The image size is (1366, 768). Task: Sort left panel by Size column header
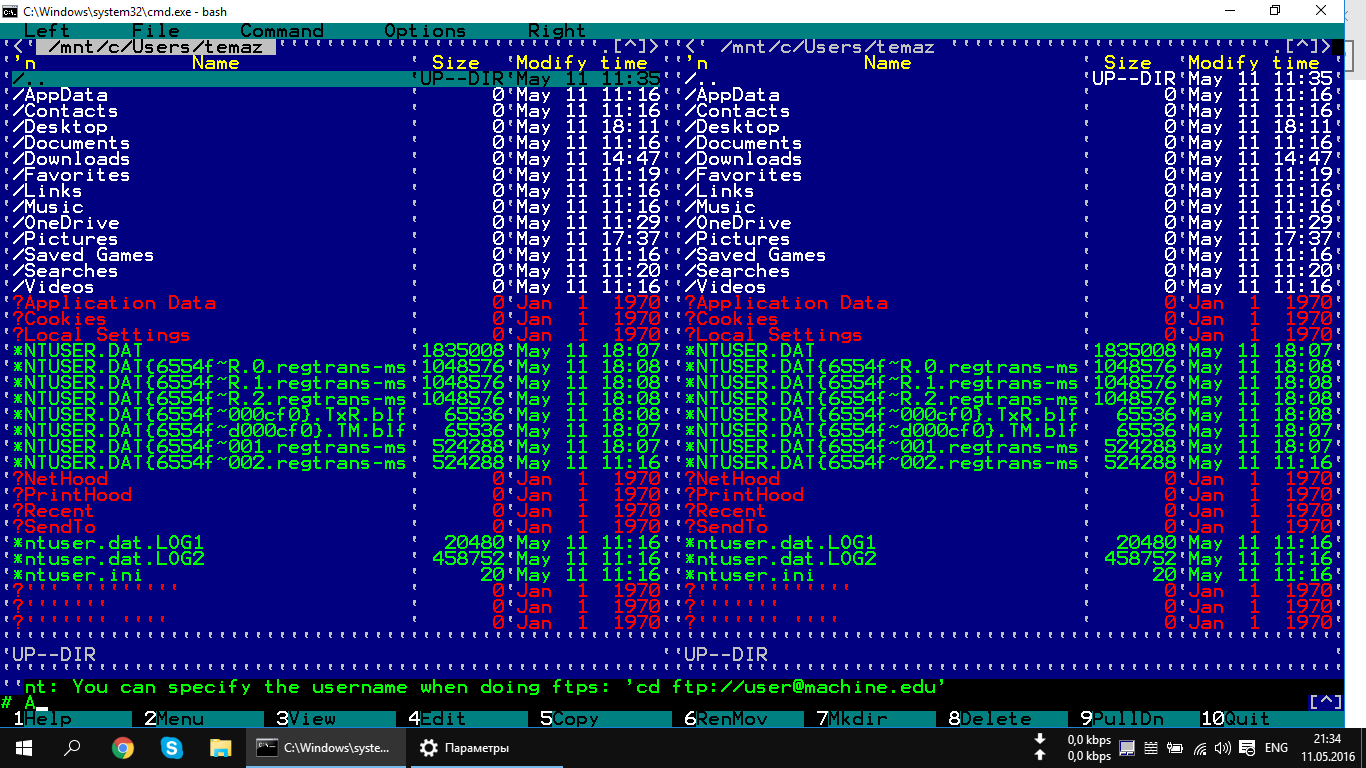point(456,63)
